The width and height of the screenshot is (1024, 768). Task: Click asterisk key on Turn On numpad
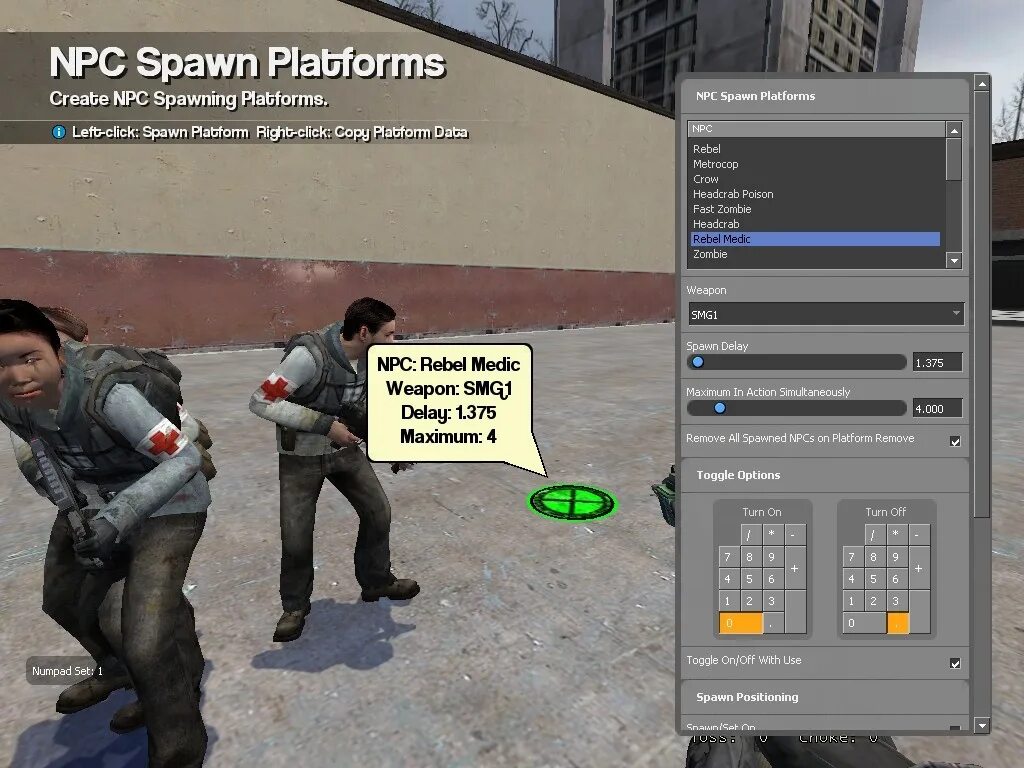[773, 535]
